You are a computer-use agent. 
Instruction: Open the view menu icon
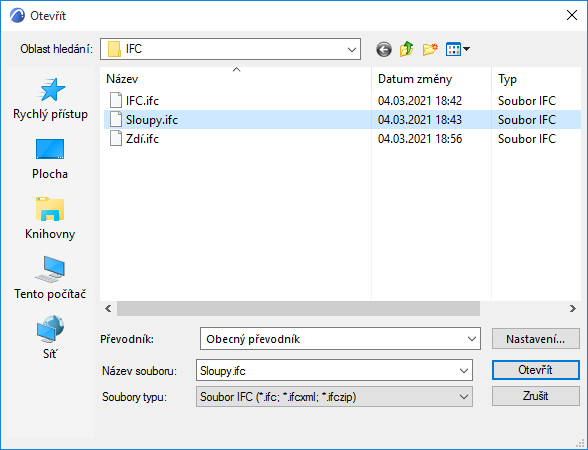tap(458, 49)
